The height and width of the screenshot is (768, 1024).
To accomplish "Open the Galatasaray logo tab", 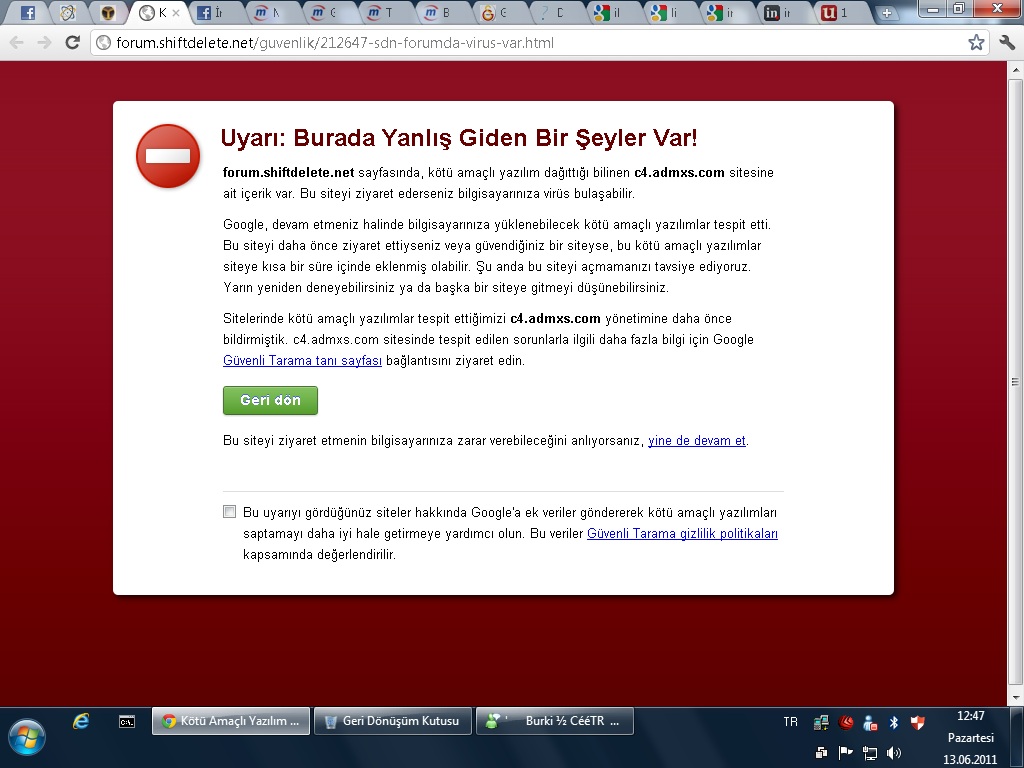I will click(498, 12).
